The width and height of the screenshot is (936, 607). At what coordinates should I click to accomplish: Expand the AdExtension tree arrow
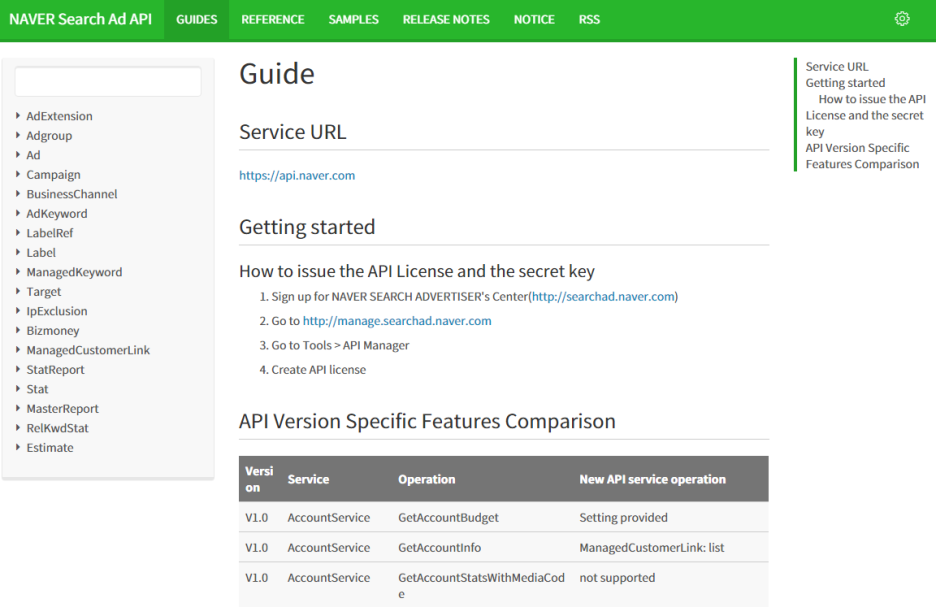click(18, 116)
